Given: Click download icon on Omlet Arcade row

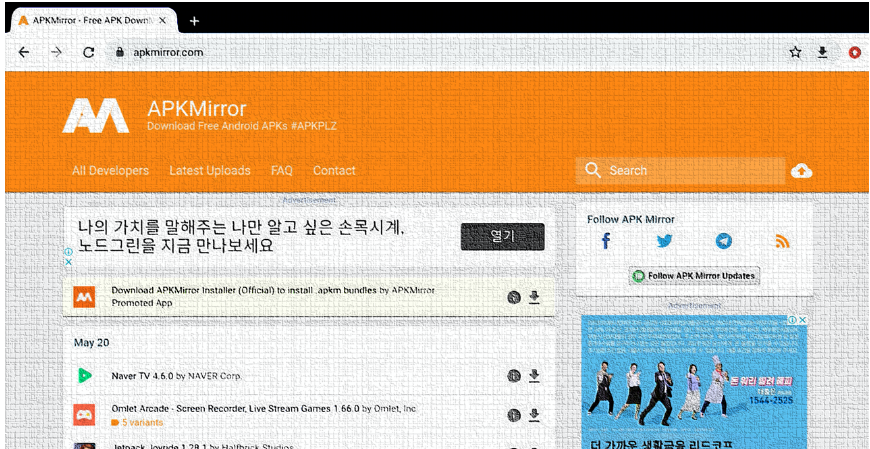Looking at the screenshot, I should [534, 415].
